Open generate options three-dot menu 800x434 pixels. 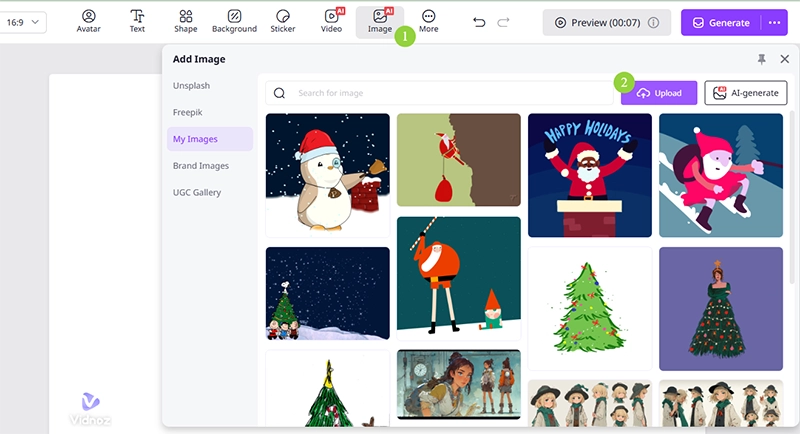point(774,22)
